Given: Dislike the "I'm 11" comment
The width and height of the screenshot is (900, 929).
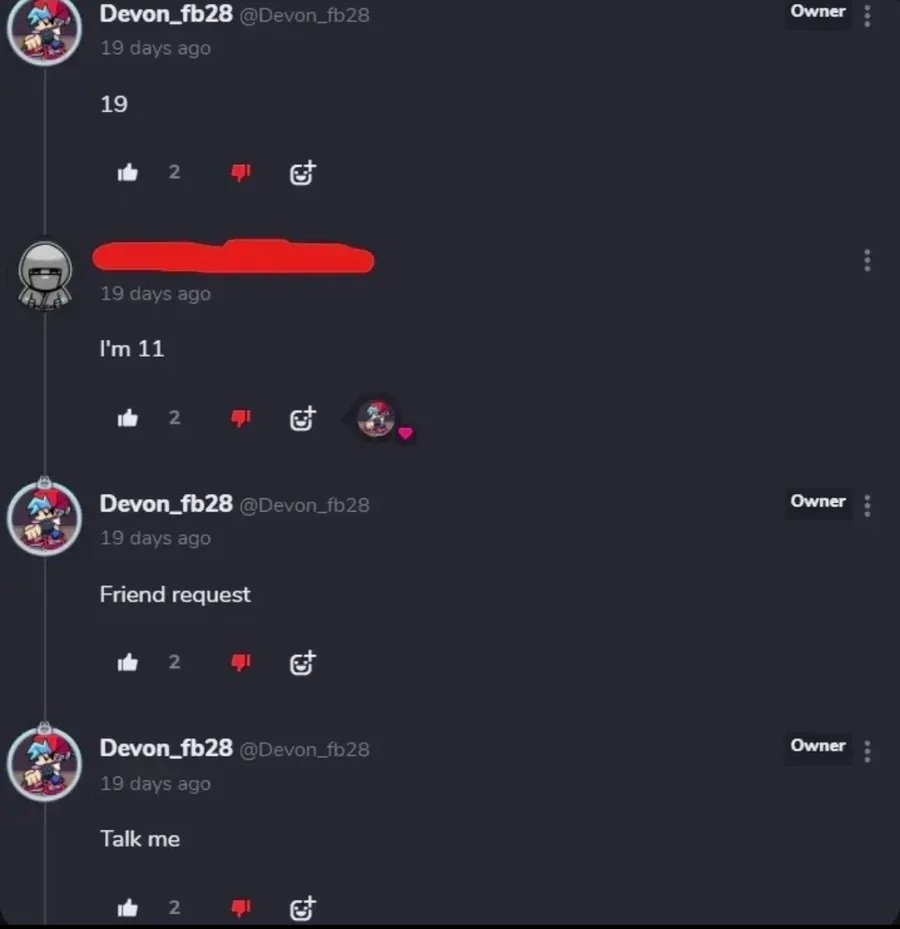Looking at the screenshot, I should tap(241, 419).
